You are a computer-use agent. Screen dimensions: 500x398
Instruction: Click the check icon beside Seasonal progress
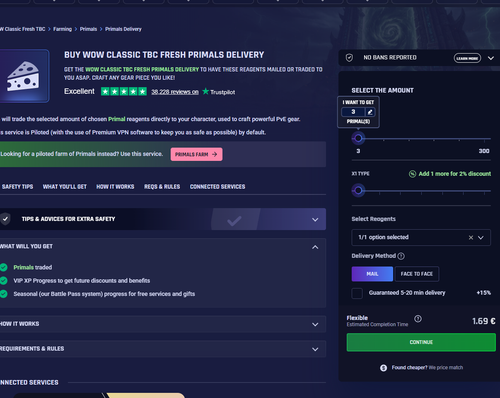3,294
